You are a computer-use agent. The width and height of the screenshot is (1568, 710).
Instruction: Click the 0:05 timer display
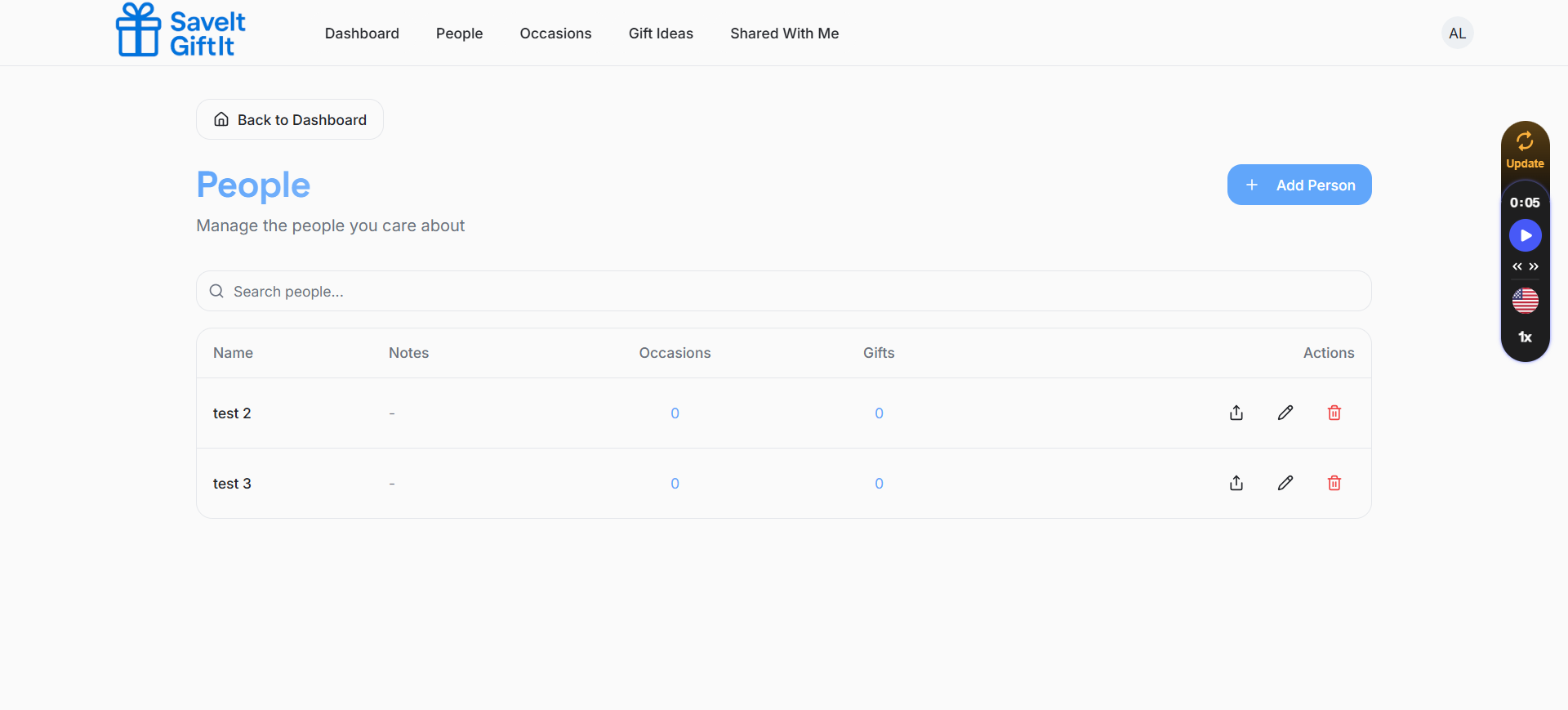point(1525,203)
